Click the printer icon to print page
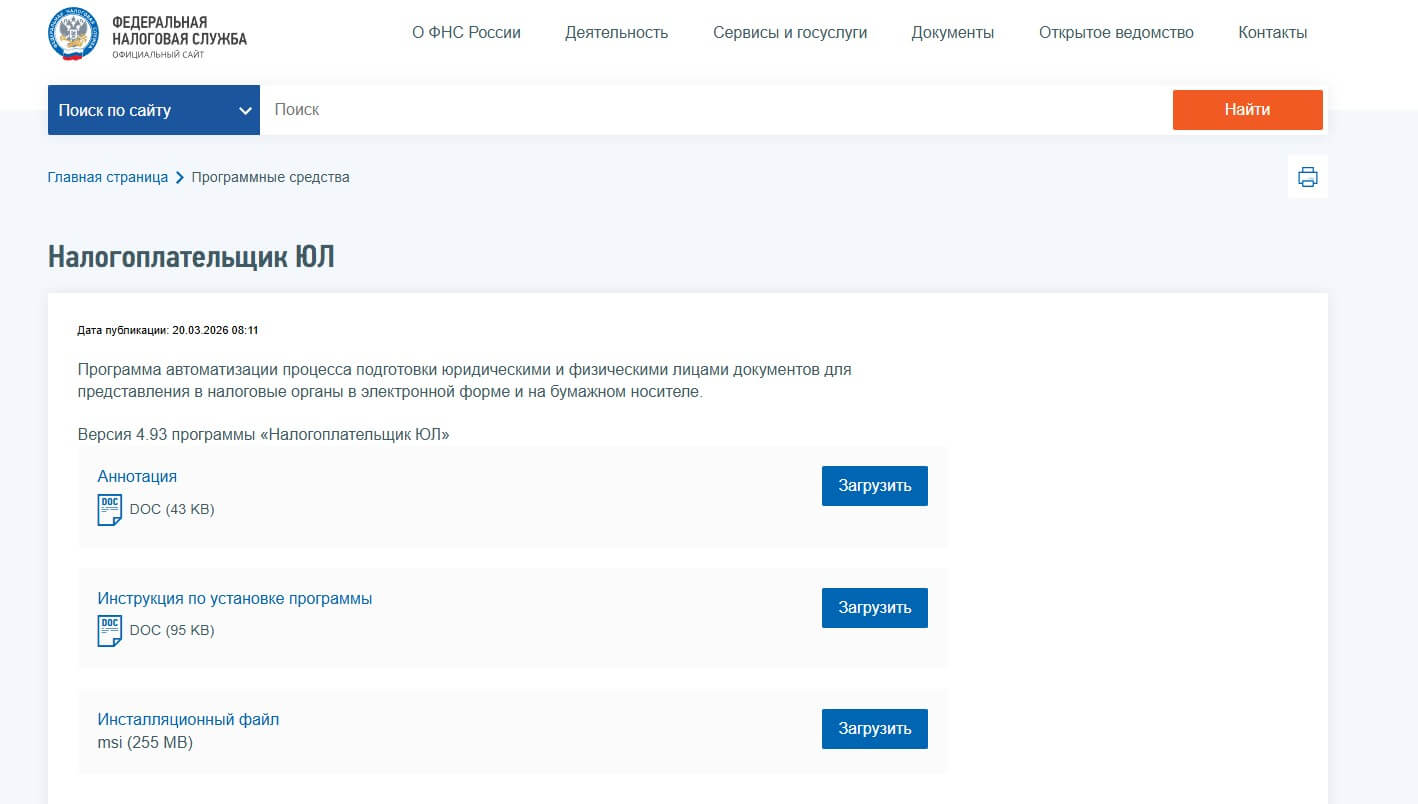 pos(1307,177)
